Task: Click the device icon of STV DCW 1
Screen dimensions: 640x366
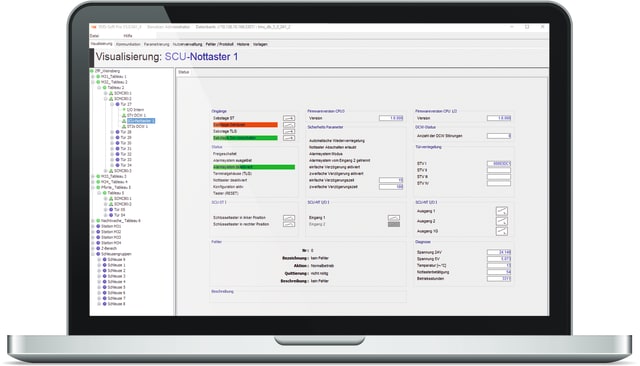Action: coord(124,115)
